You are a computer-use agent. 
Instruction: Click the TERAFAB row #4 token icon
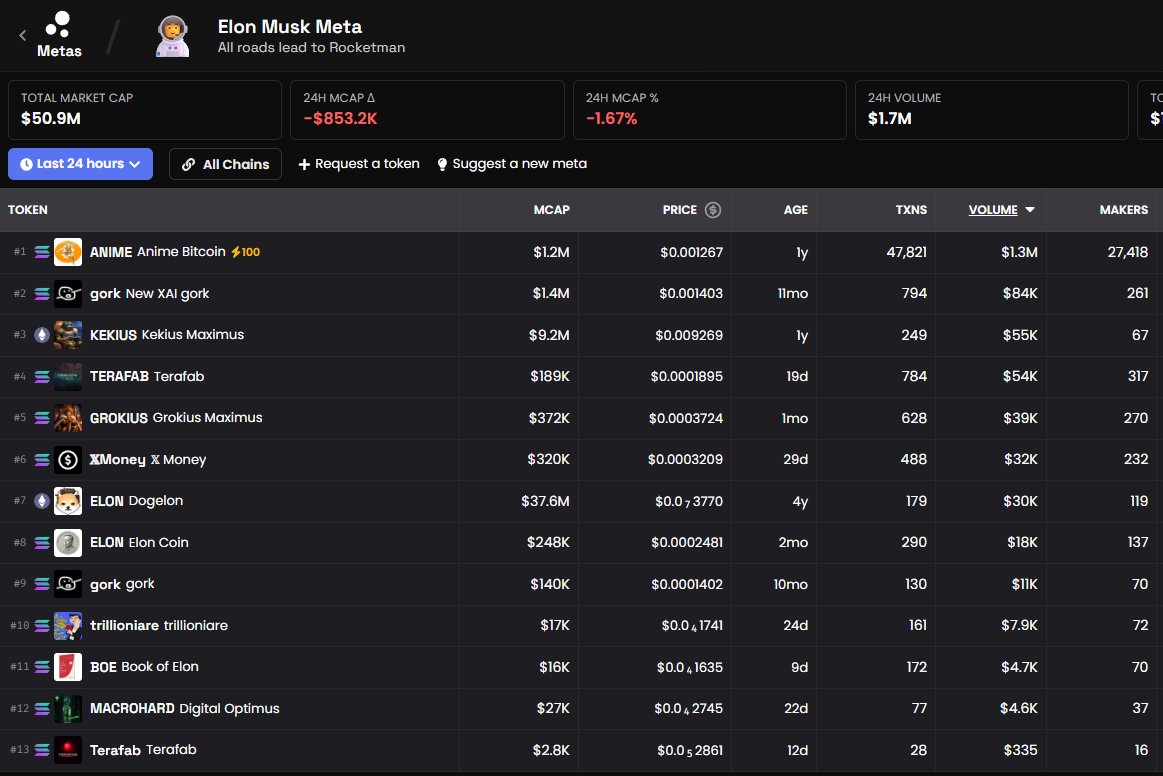[x=67, y=377]
